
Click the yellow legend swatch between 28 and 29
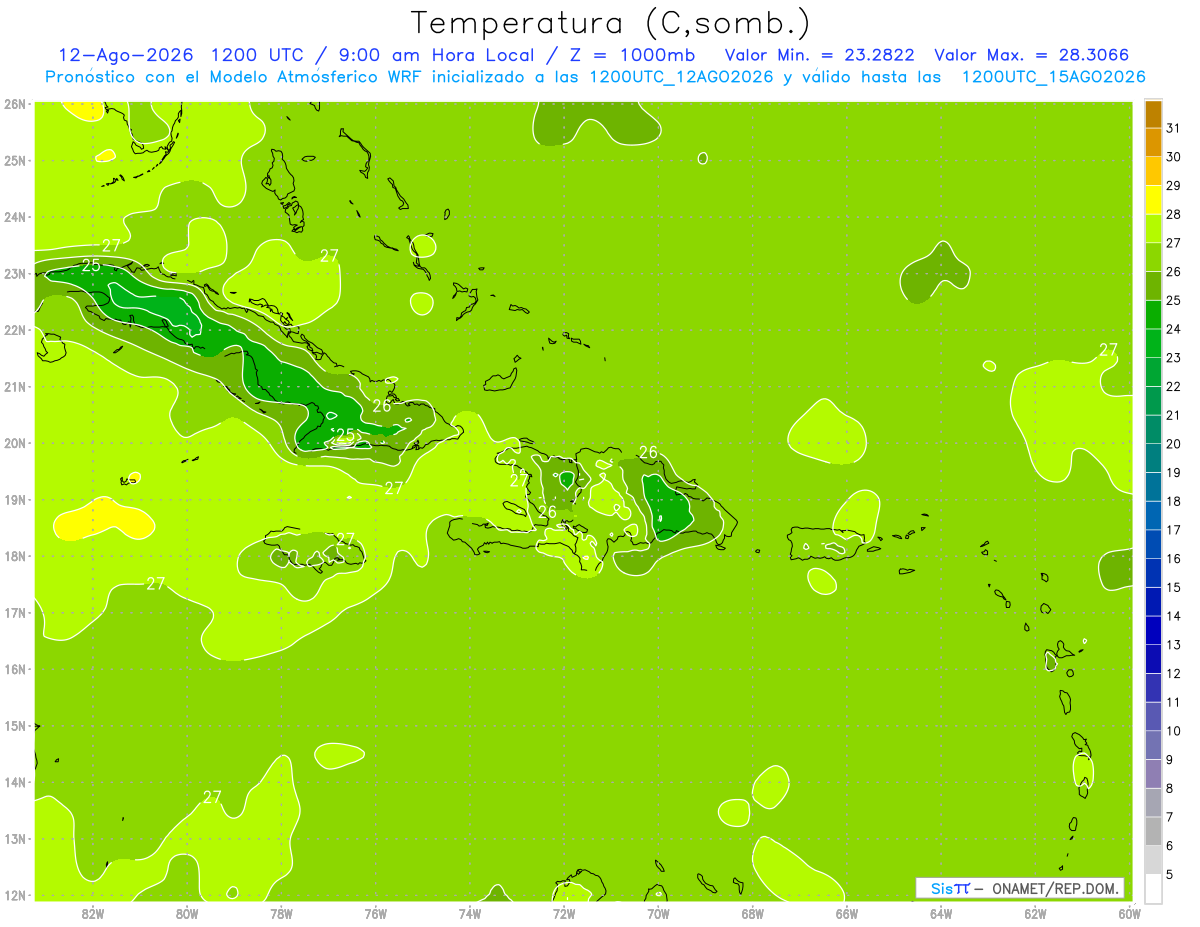click(x=1153, y=200)
